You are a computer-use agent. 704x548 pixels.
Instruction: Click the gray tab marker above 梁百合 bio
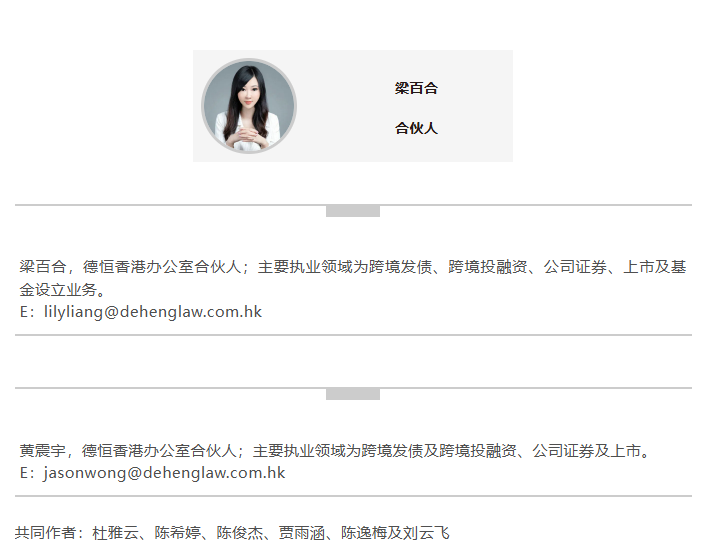[x=353, y=211]
